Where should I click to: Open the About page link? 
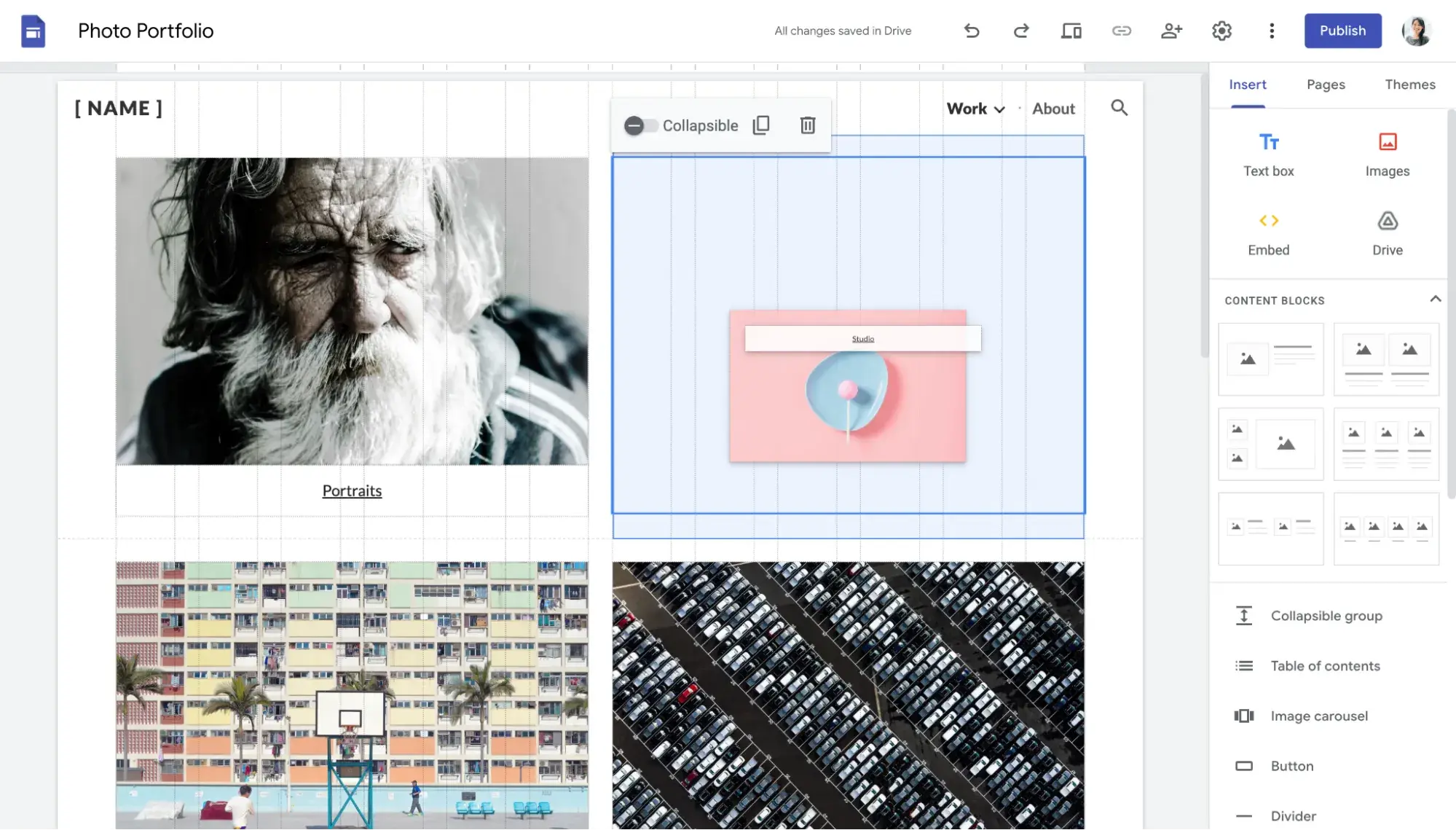point(1053,108)
